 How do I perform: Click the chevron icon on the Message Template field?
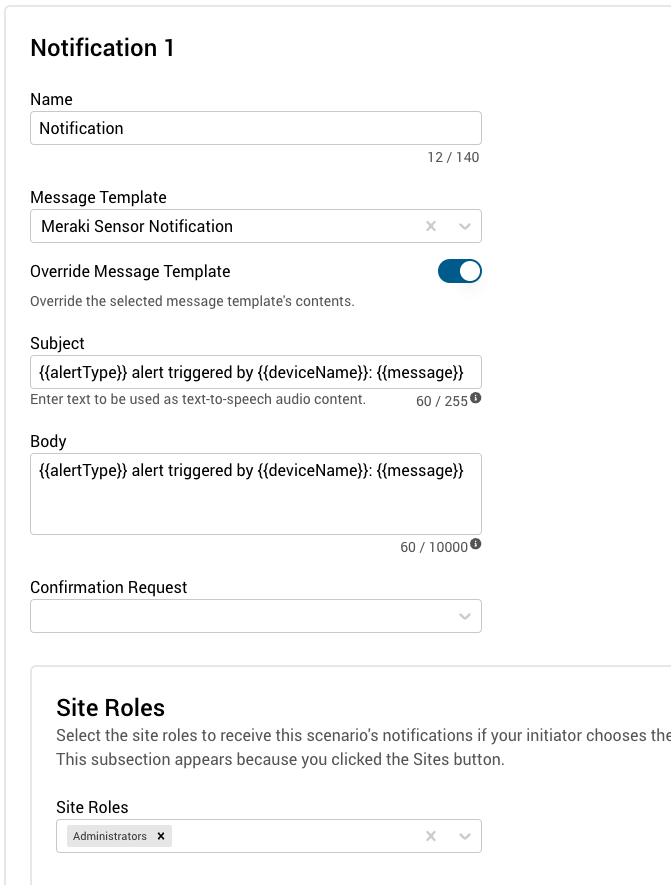464,226
